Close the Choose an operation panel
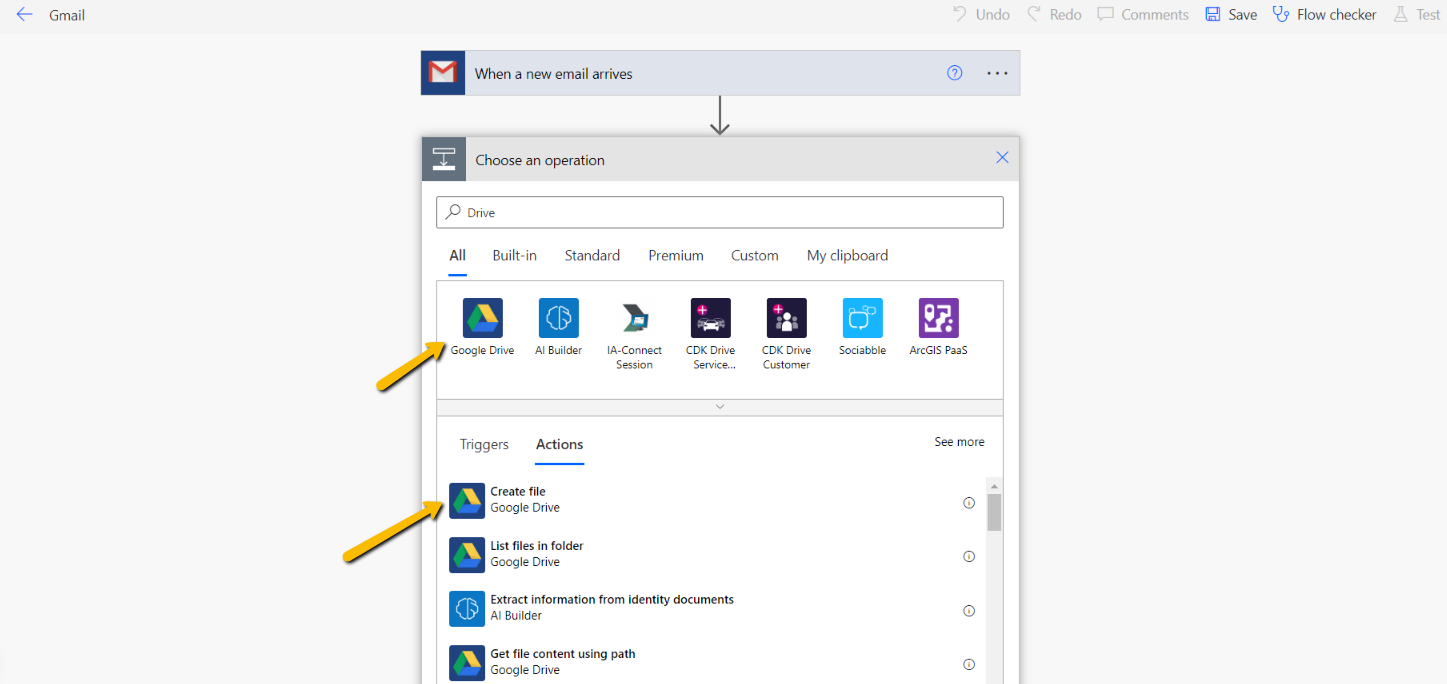Screen dimensions: 1447x684 coord(1002,158)
